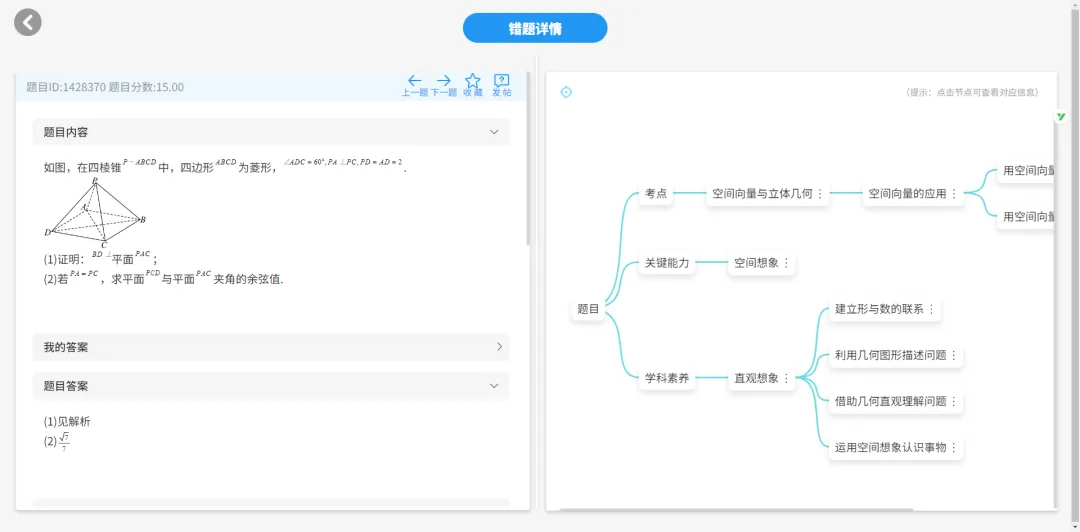Image resolution: width=1080 pixels, height=532 pixels.
Task: Click the 题目ID:1428370 header text
Action: (65, 88)
